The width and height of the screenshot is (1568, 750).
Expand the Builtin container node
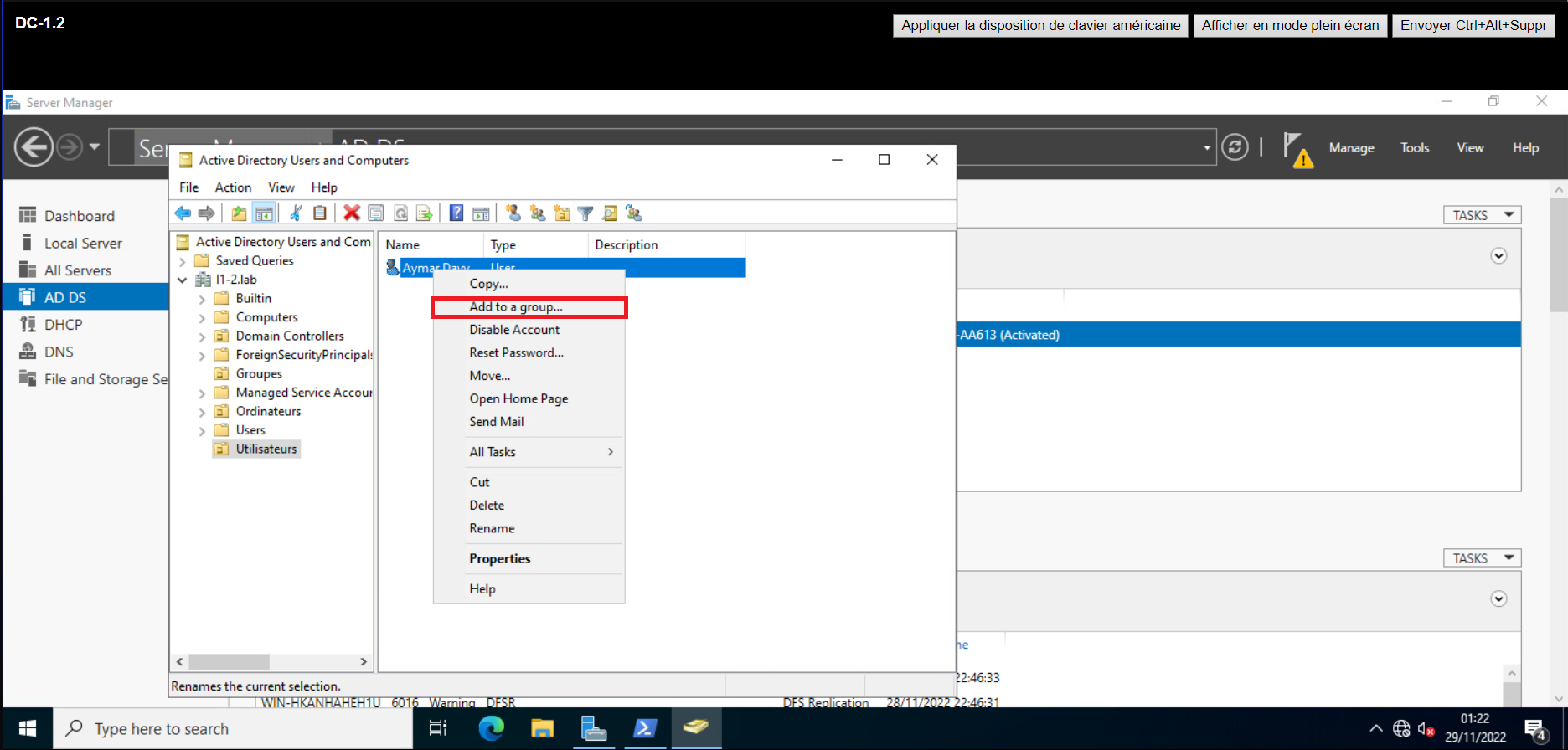pos(202,299)
